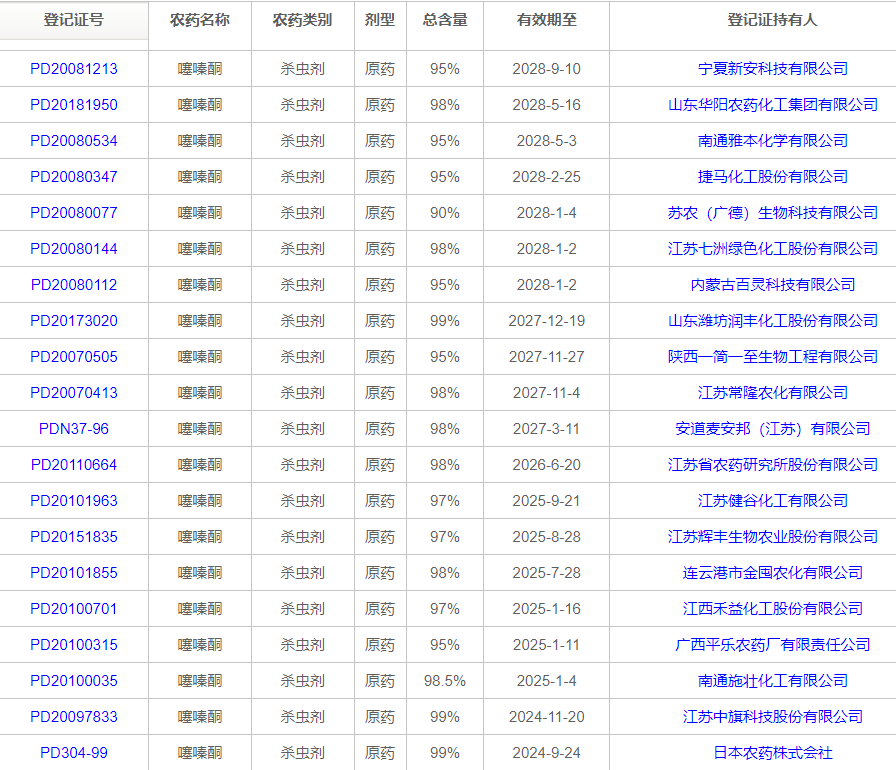896x770 pixels.
Task: Open holder 连云港市金囤农化有限公司
Action: (773, 573)
